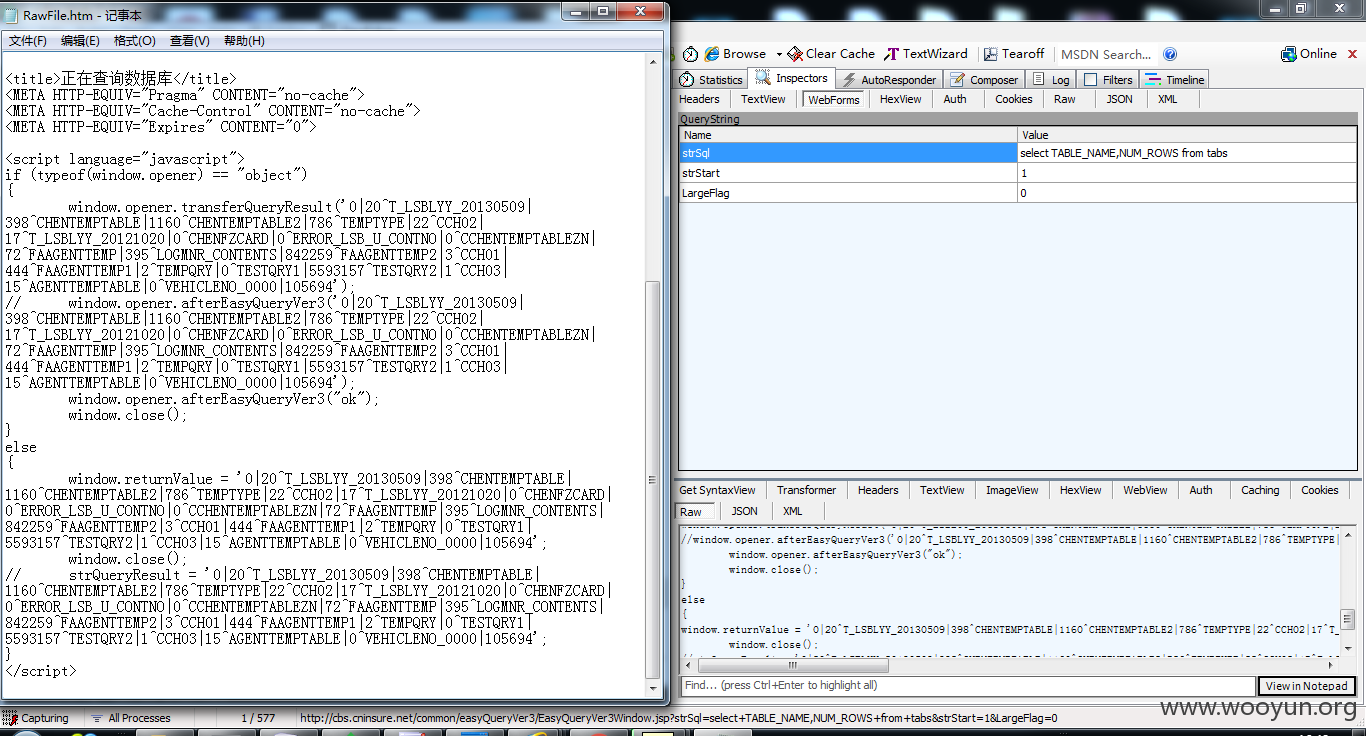Click the session count '1 / 577' in status bar
The image size is (1366, 736).
[258, 718]
